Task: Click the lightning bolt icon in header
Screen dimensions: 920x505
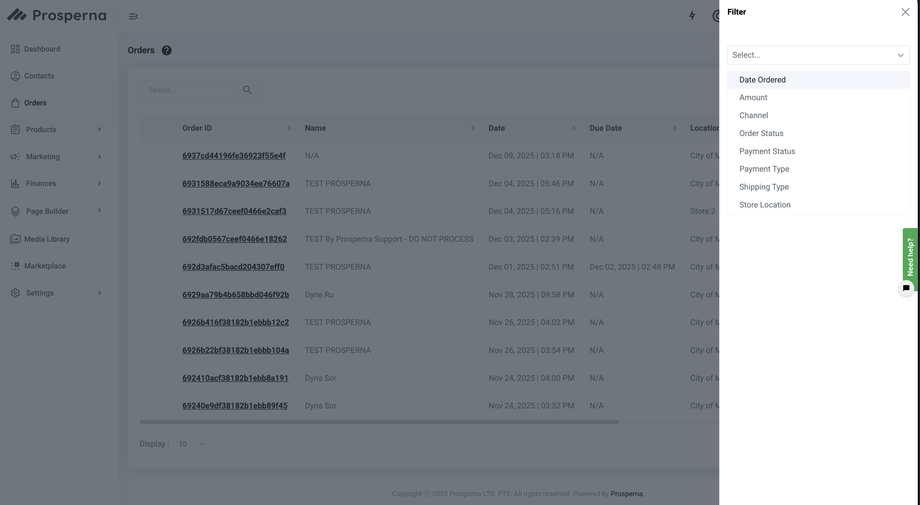Action: (692, 16)
